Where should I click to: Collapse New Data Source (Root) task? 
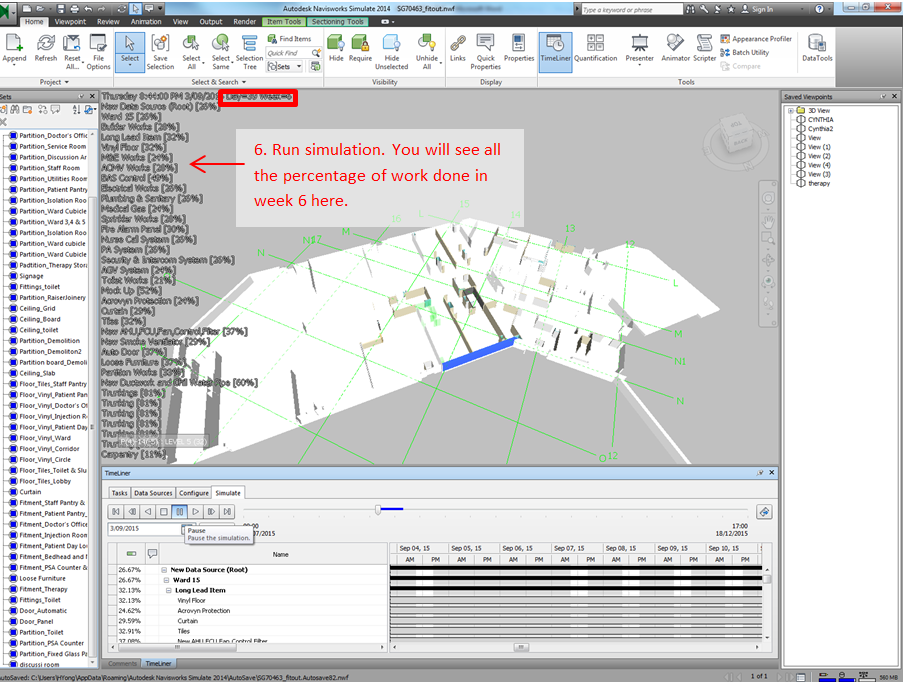click(x=164, y=570)
